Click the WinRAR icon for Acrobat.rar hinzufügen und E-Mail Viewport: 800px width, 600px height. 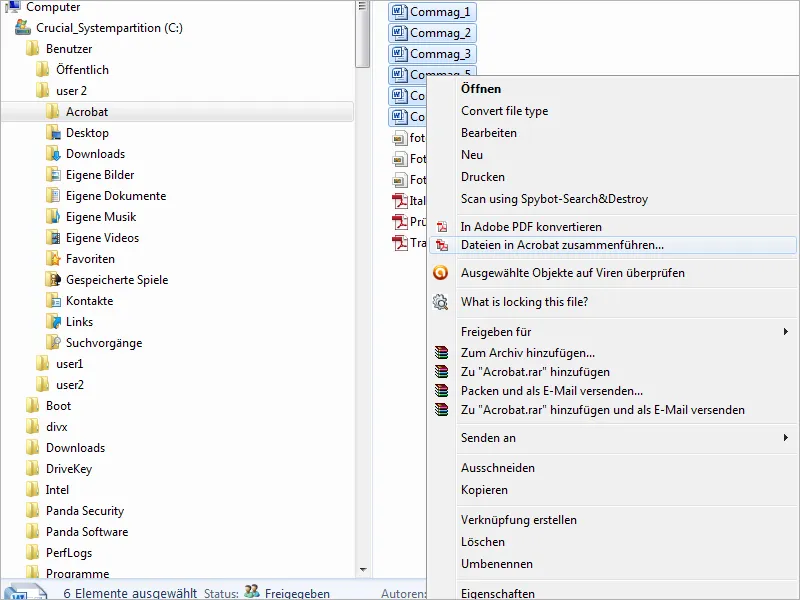pos(441,410)
